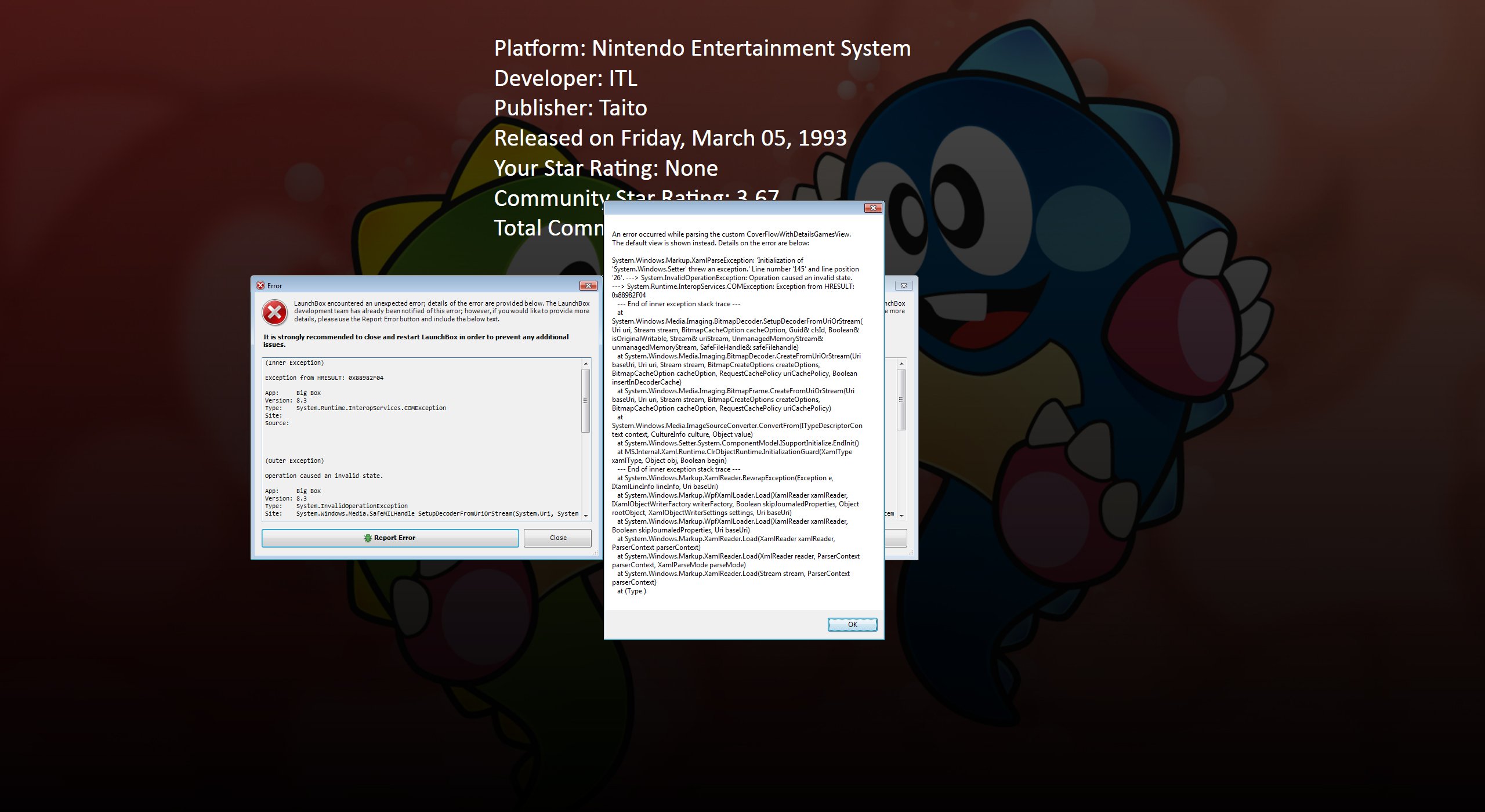Click the greyed X of the hidden right Error dialog
1485x812 pixels.
tap(904, 285)
